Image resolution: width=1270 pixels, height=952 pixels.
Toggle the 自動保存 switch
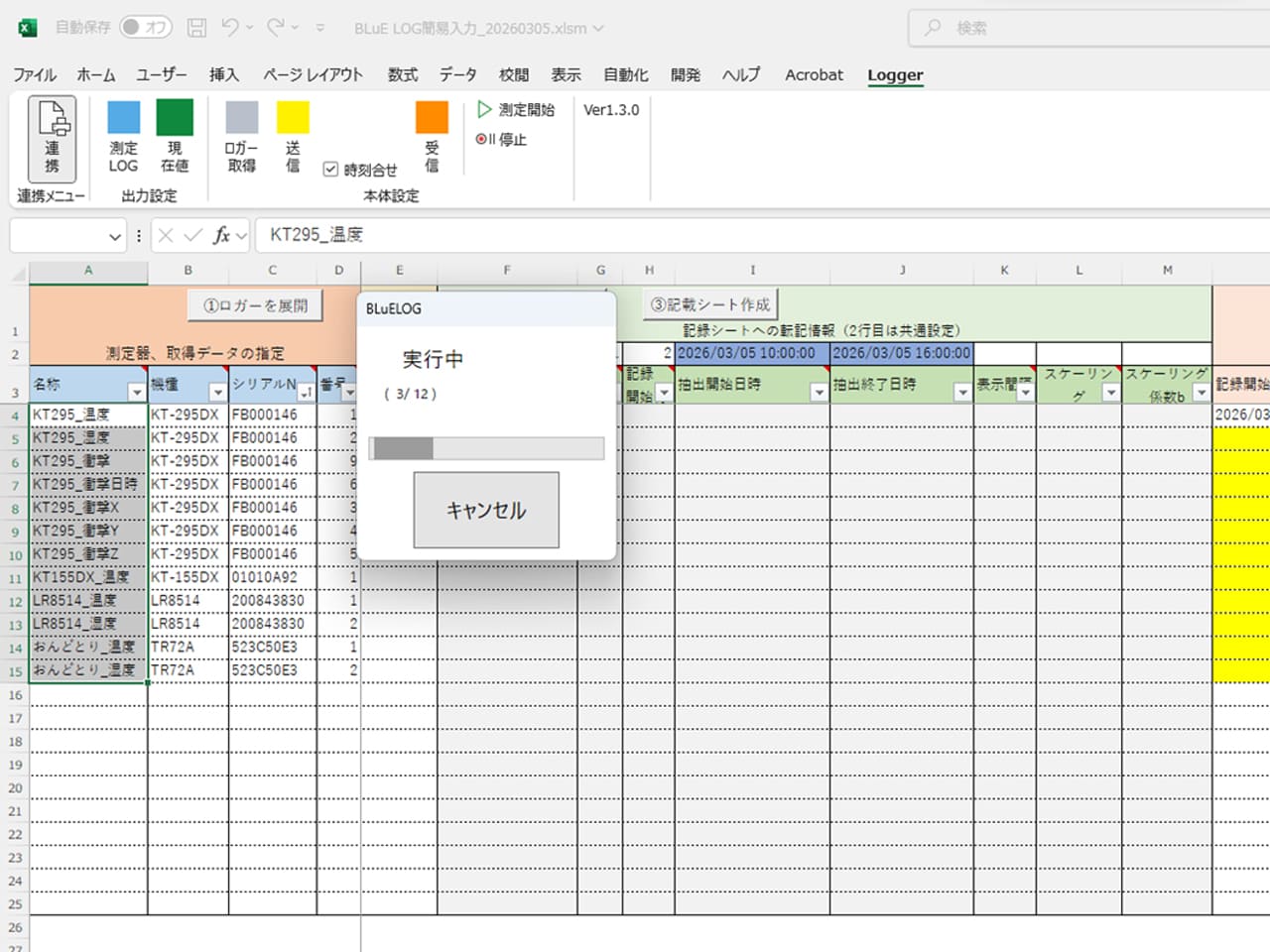tap(145, 28)
